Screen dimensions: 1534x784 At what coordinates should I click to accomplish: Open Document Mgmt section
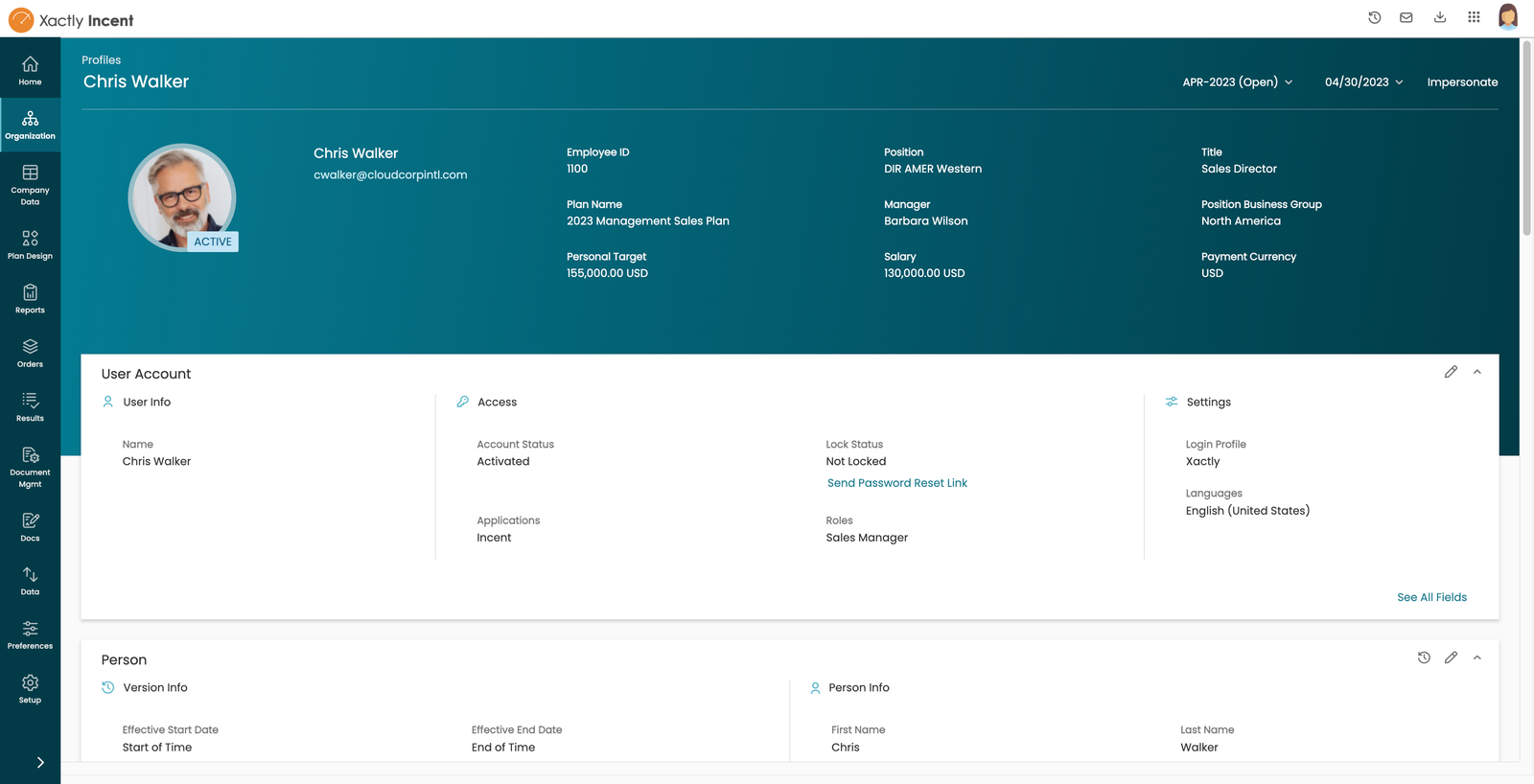pos(30,466)
